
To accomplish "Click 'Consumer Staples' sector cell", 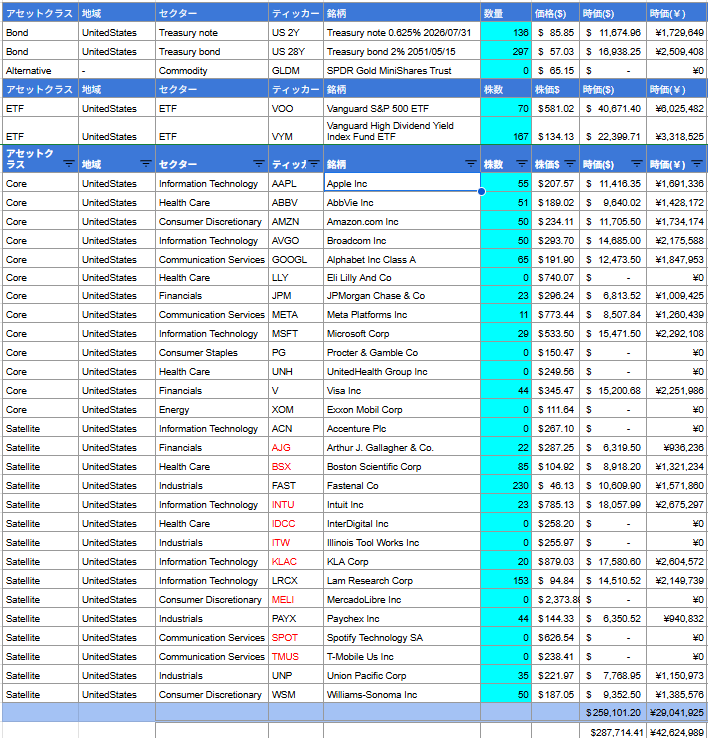I will pos(211,352).
